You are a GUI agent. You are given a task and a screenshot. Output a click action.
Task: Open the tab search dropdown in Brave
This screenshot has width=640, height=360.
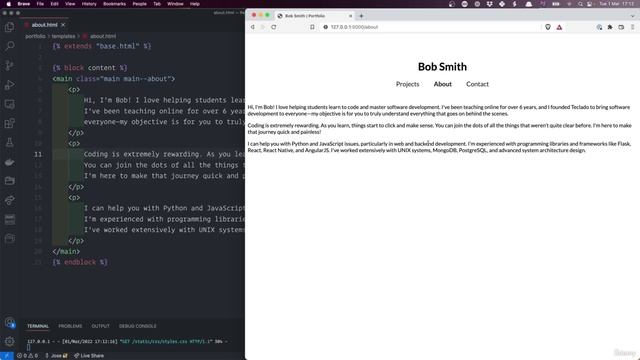632,16
